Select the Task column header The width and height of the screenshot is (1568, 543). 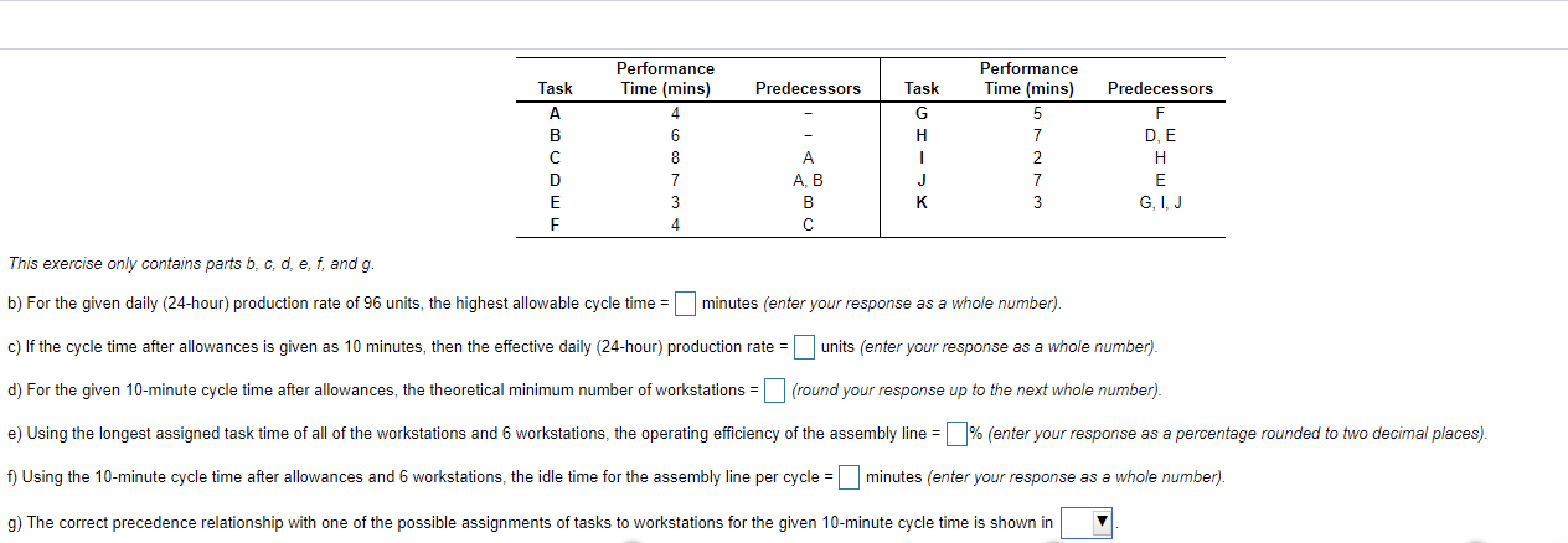(555, 88)
